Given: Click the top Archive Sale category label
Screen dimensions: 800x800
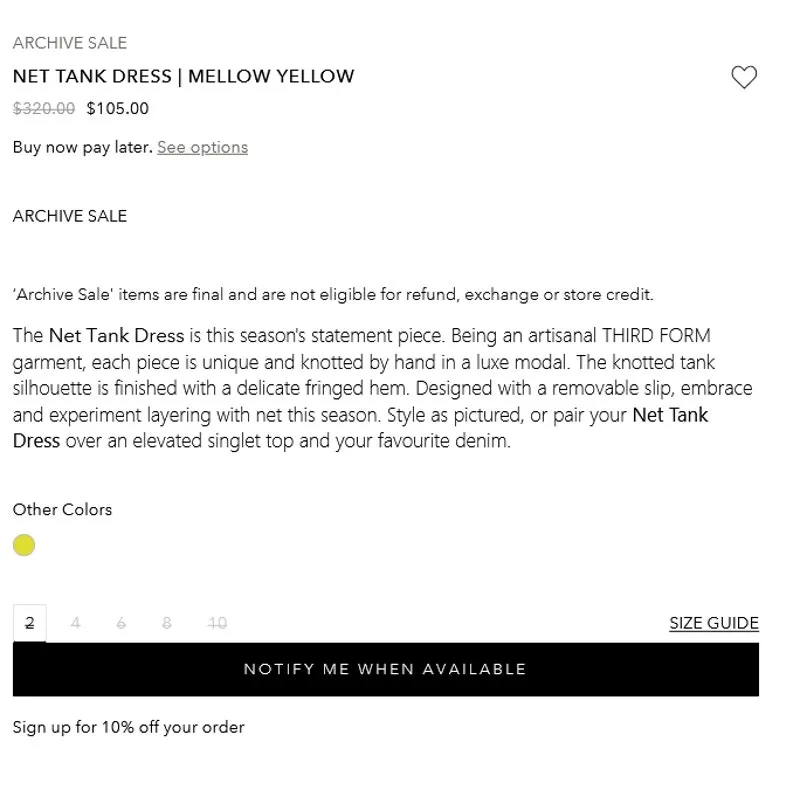Looking at the screenshot, I should [70, 43].
